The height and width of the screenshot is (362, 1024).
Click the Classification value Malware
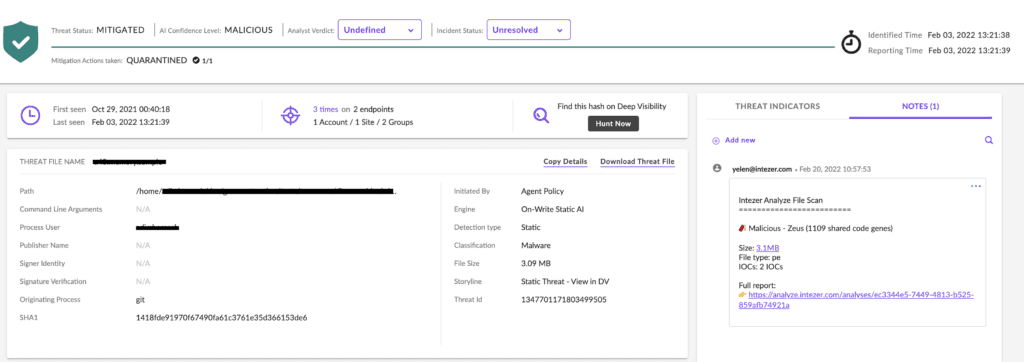point(536,246)
